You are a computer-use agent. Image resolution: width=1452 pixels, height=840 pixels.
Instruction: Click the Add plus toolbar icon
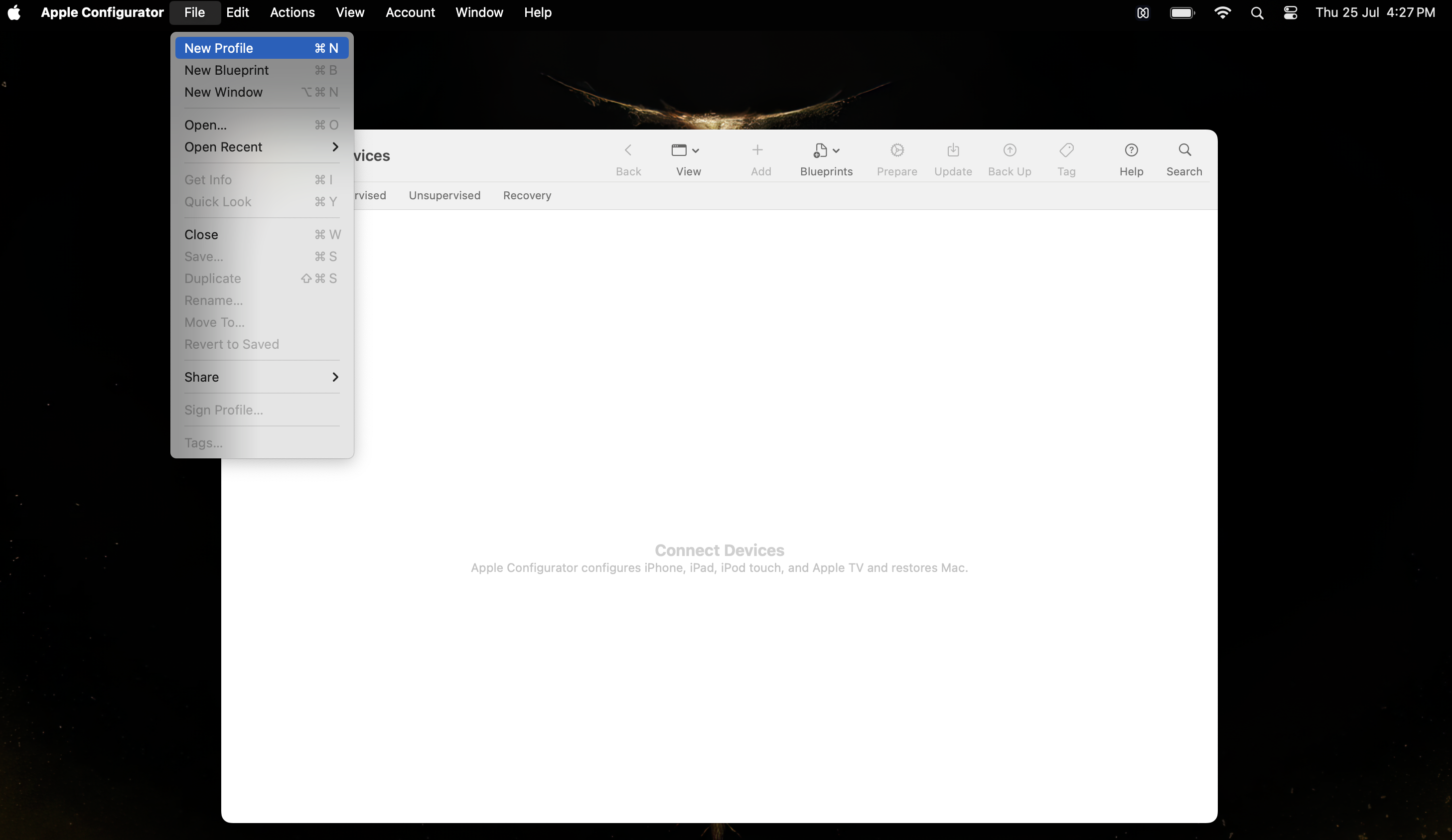[757, 150]
